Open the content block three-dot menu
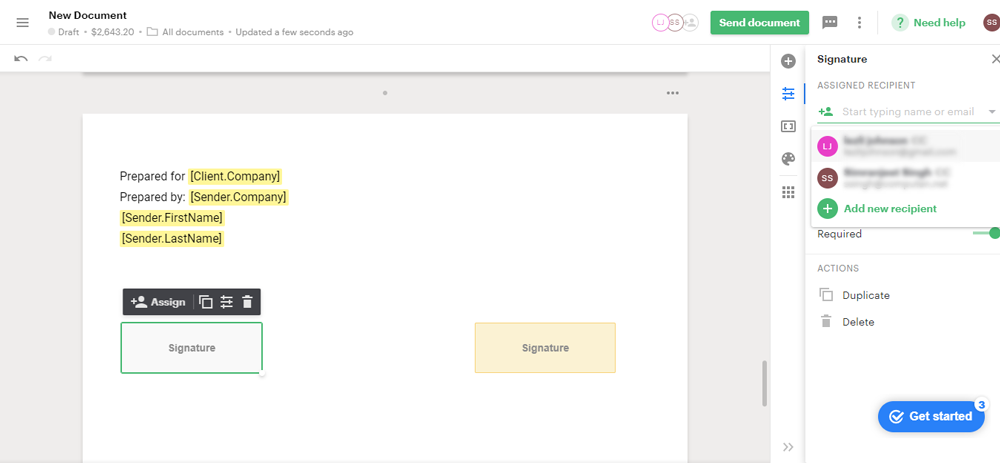The height and width of the screenshot is (463, 1000). click(x=673, y=94)
